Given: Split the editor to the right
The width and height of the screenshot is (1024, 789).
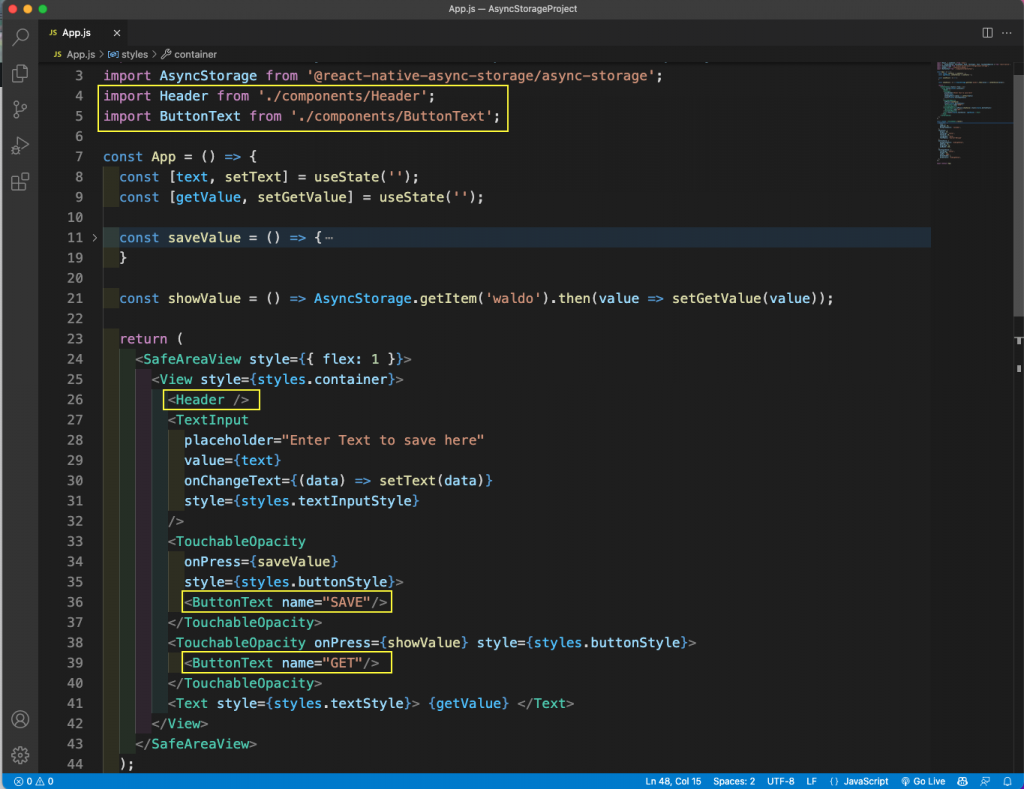Looking at the screenshot, I should (x=987, y=33).
